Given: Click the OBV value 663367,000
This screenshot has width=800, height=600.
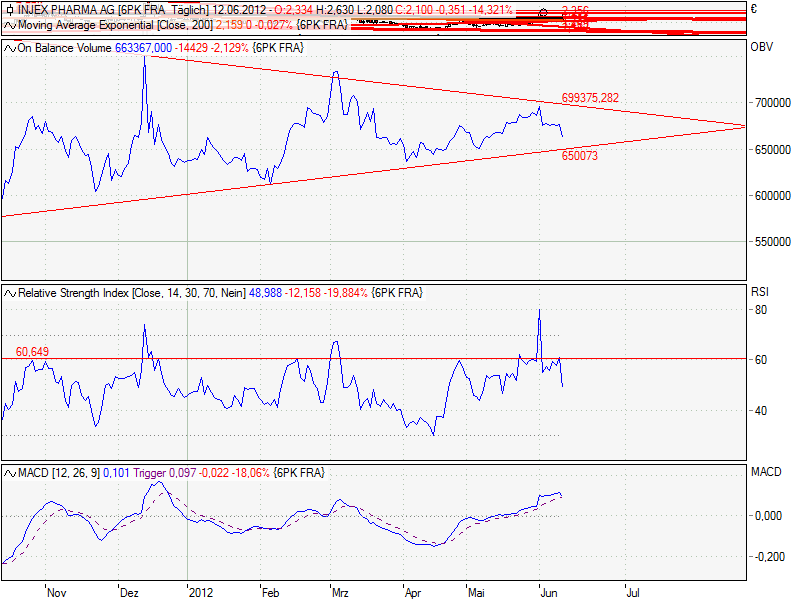Looking at the screenshot, I should 143,48.
